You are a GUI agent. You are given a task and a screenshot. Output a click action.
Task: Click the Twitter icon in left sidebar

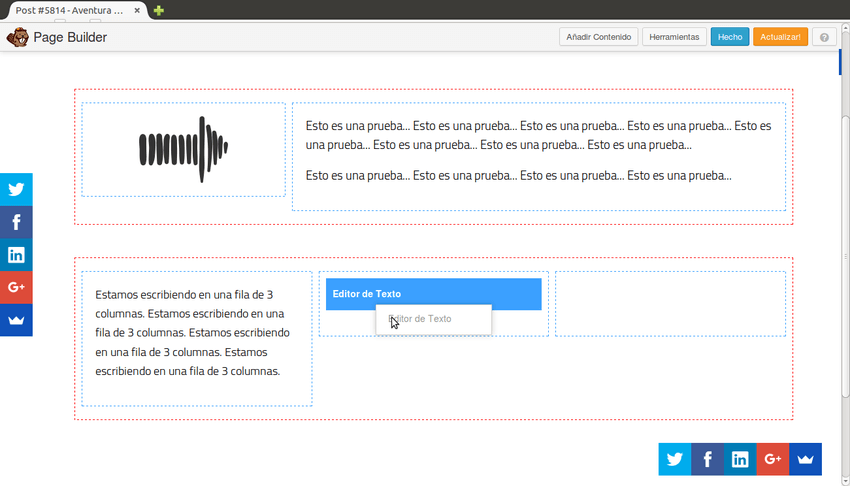click(16, 189)
